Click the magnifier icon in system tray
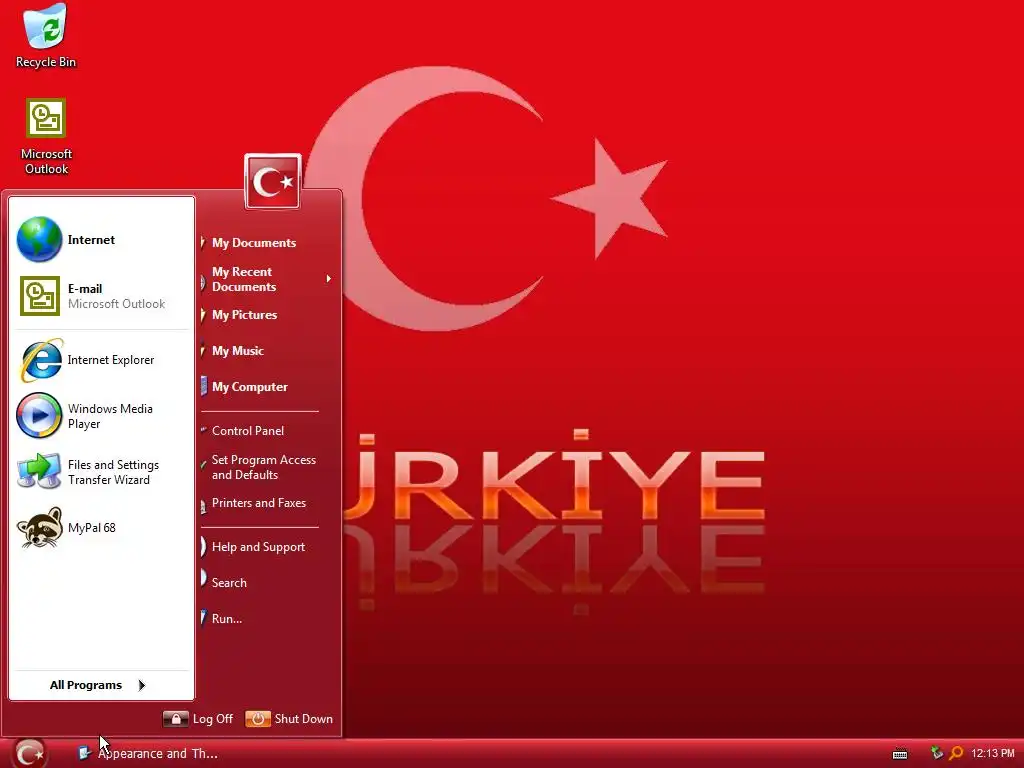1024x768 pixels. 956,754
